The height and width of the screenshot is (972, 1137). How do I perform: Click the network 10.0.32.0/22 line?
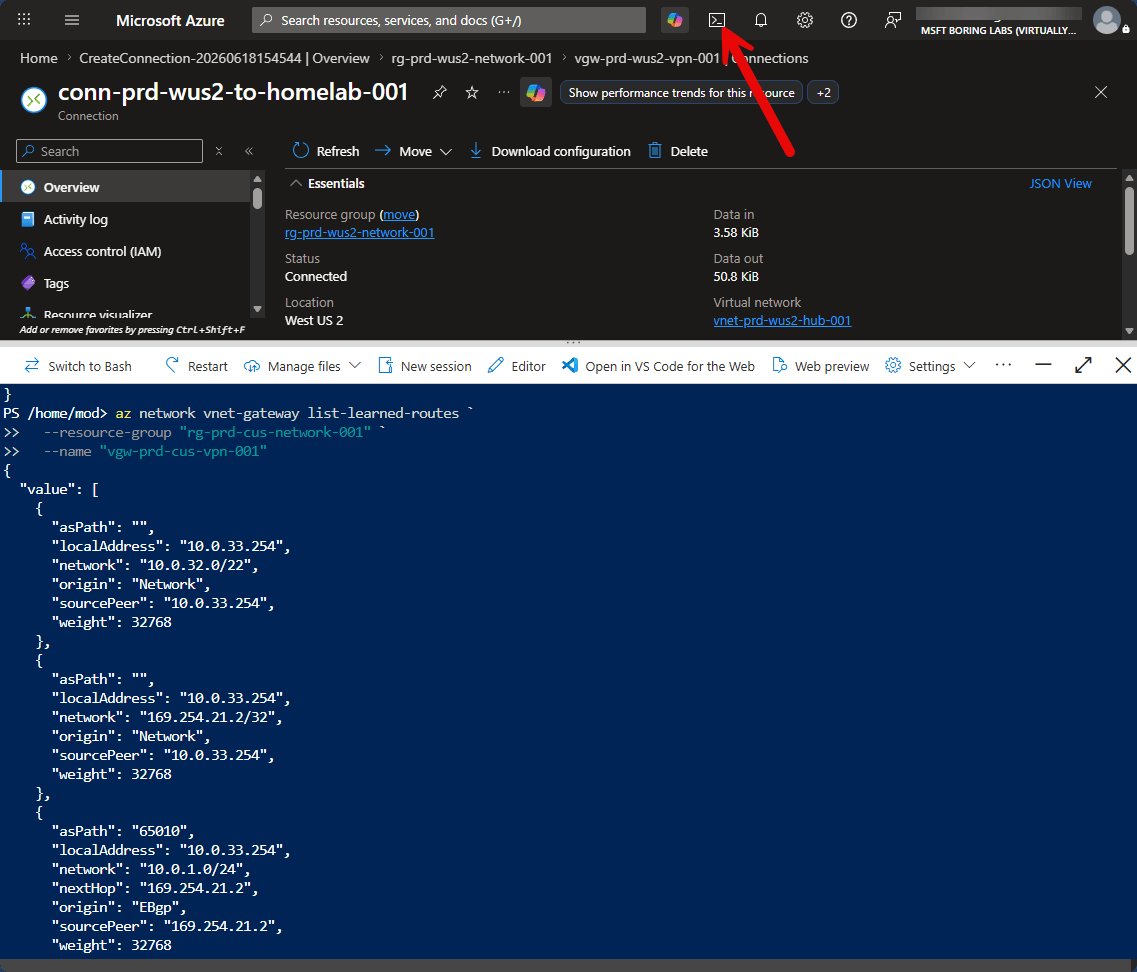(x=155, y=565)
